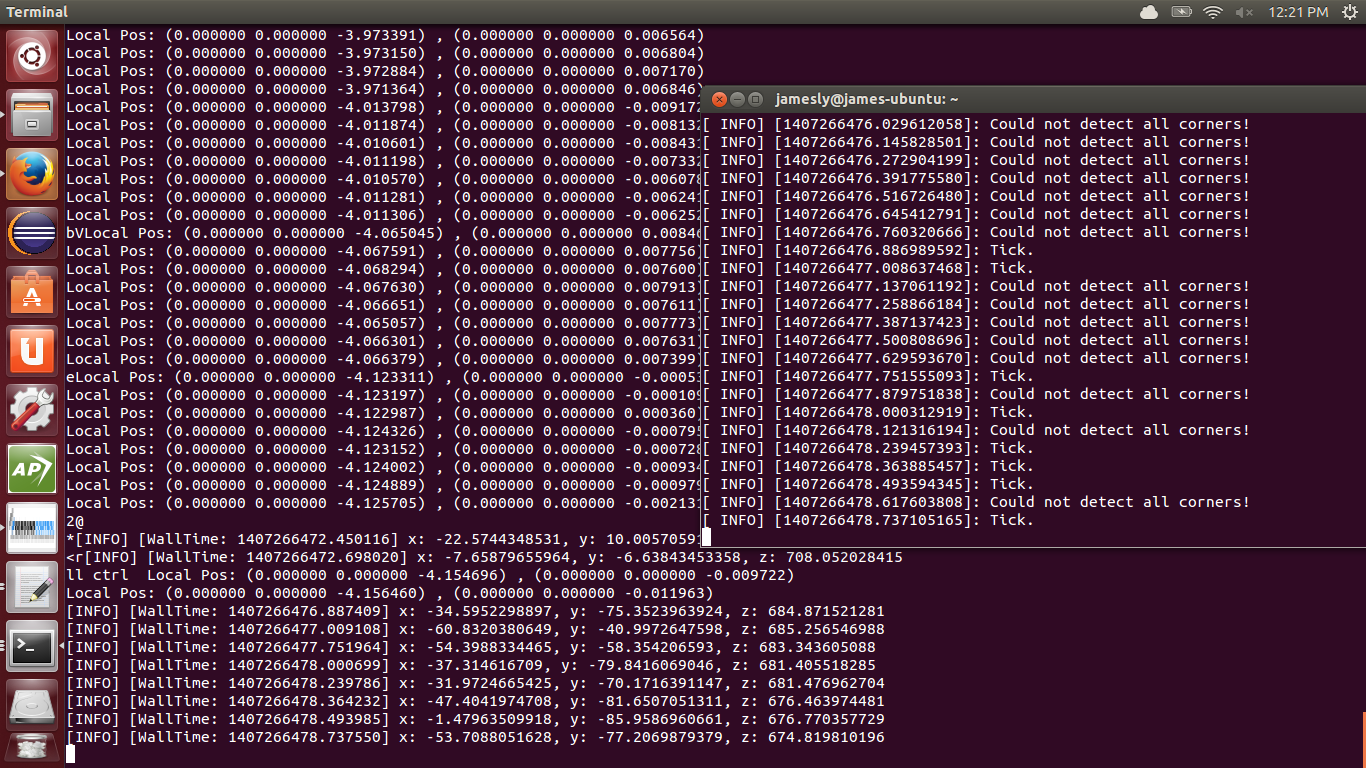Open System Settings from the launcher
The width and height of the screenshot is (1366, 768).
(x=32, y=410)
